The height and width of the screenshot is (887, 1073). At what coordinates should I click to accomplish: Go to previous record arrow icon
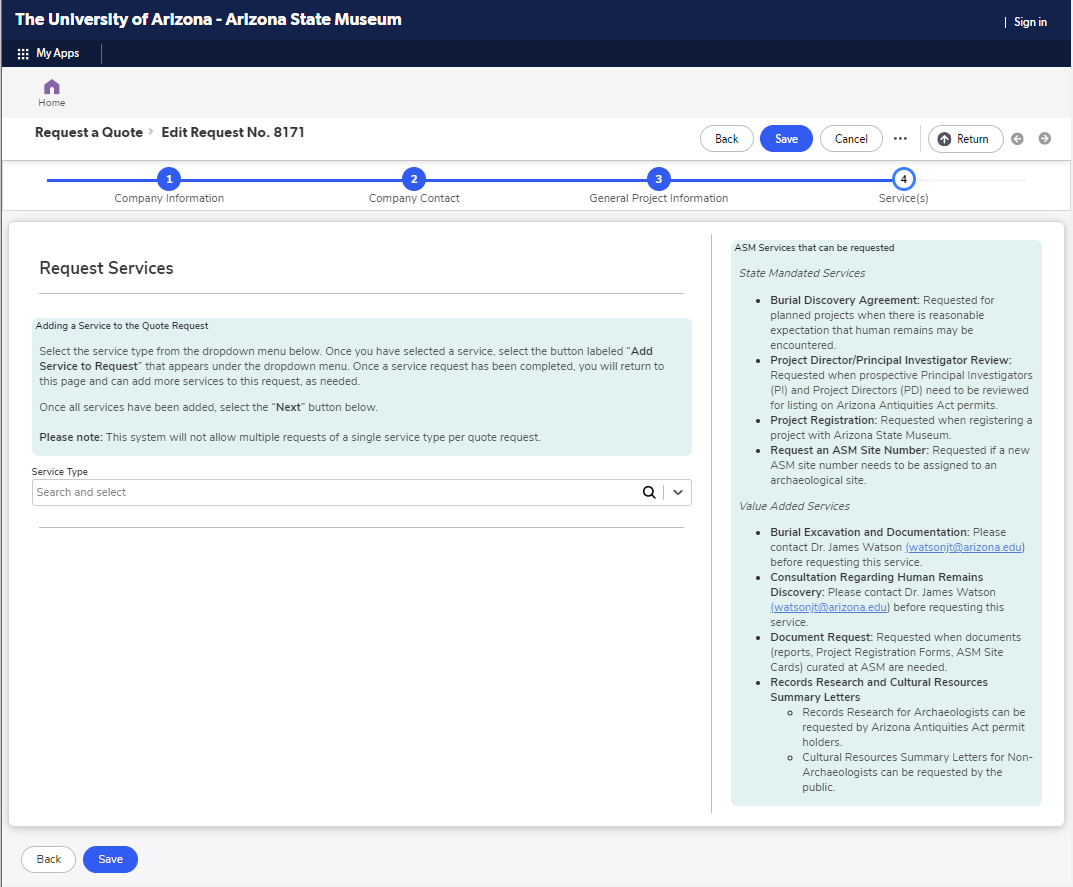click(x=1018, y=138)
